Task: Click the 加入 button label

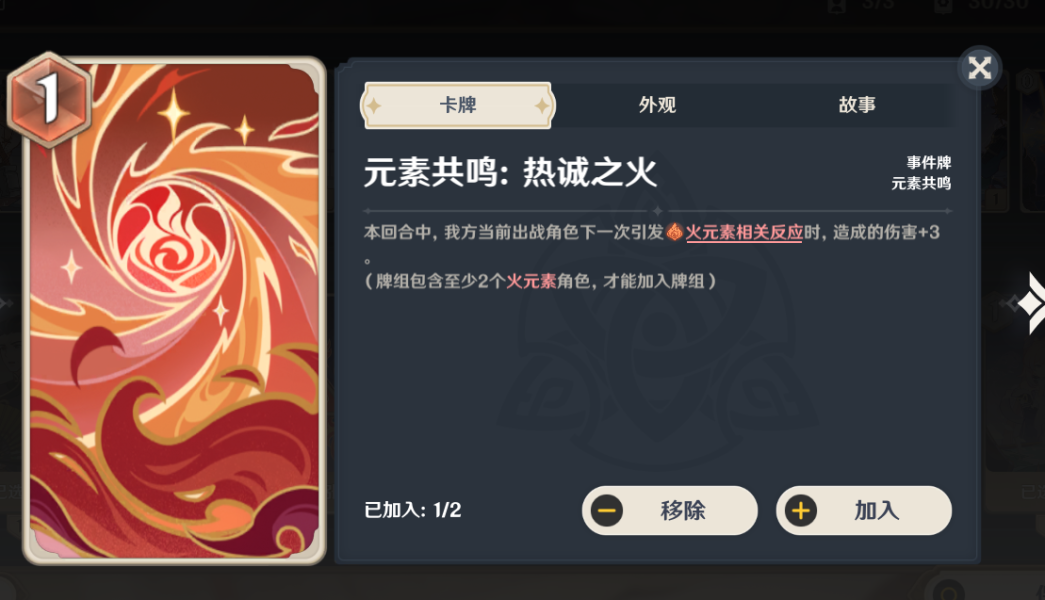Action: click(877, 511)
